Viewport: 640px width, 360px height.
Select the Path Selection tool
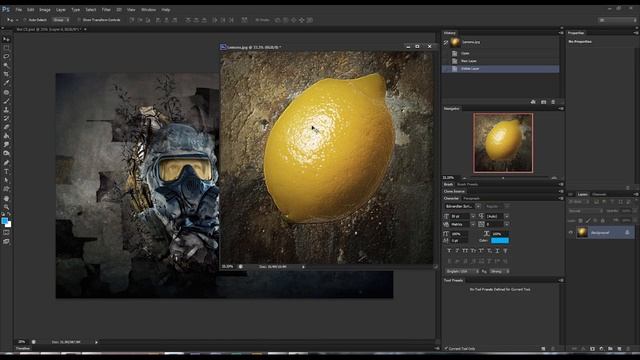[x=6, y=180]
